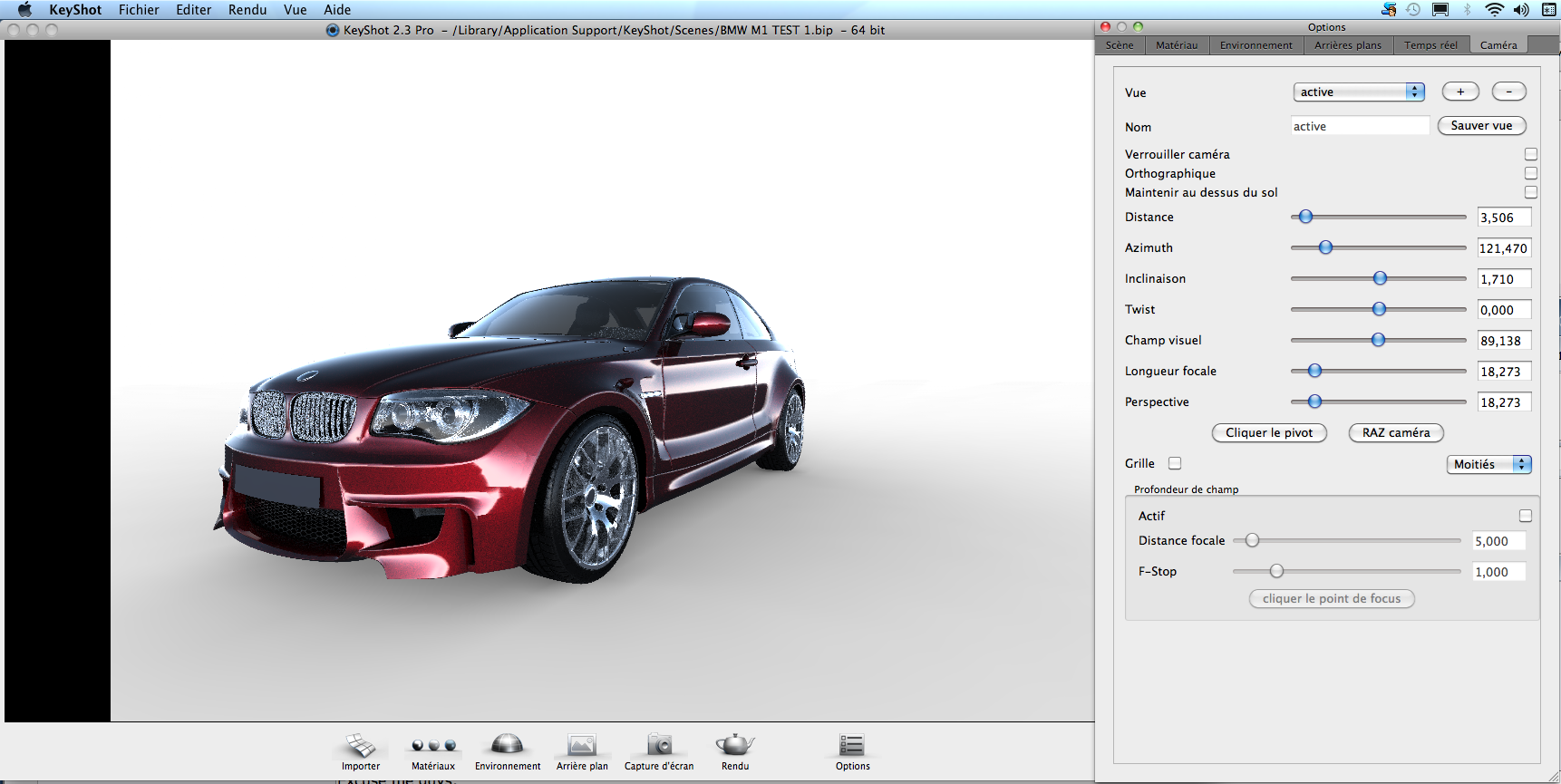Open the Matériaux library icon
The width and height of the screenshot is (1561, 784).
click(433, 746)
